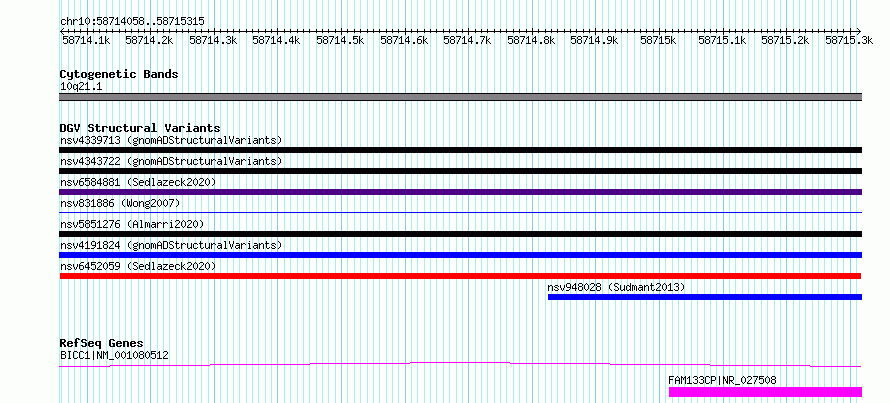Open variant nsv6452059 (Sedlazeck2020) label
The height and width of the screenshot is (403, 890).
(x=138, y=266)
